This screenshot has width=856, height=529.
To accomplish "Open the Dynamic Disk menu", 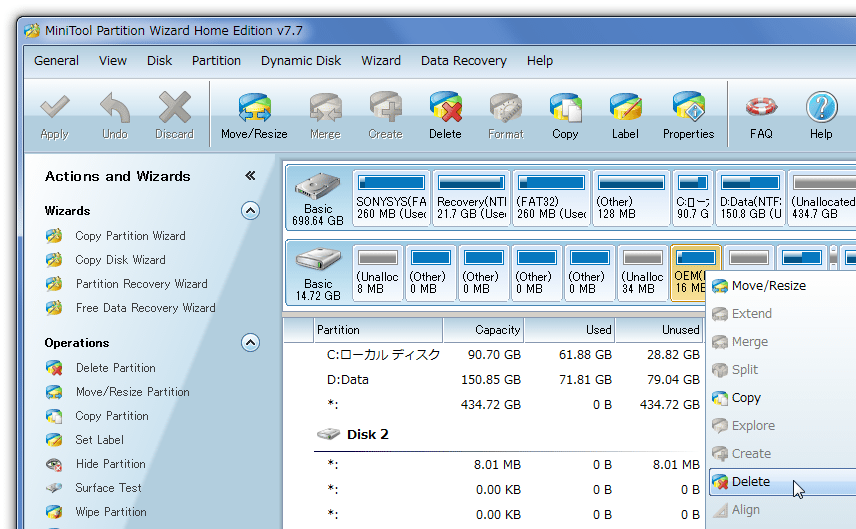I will click(x=301, y=61).
